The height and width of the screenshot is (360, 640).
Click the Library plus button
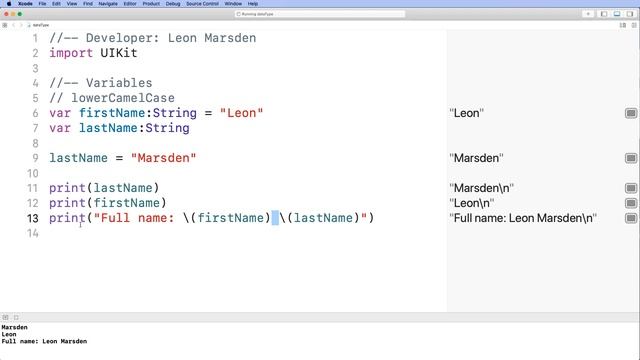coord(588,14)
